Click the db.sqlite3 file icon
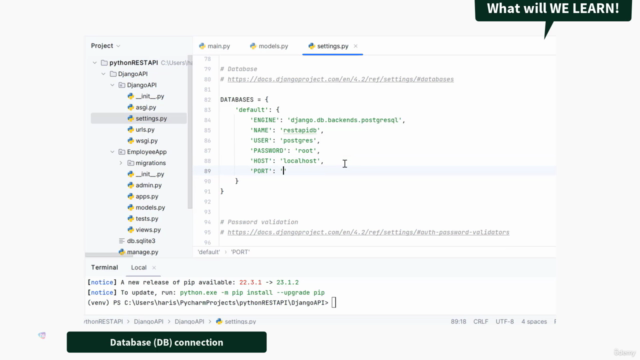The width and height of the screenshot is (640, 360). [x=122, y=241]
